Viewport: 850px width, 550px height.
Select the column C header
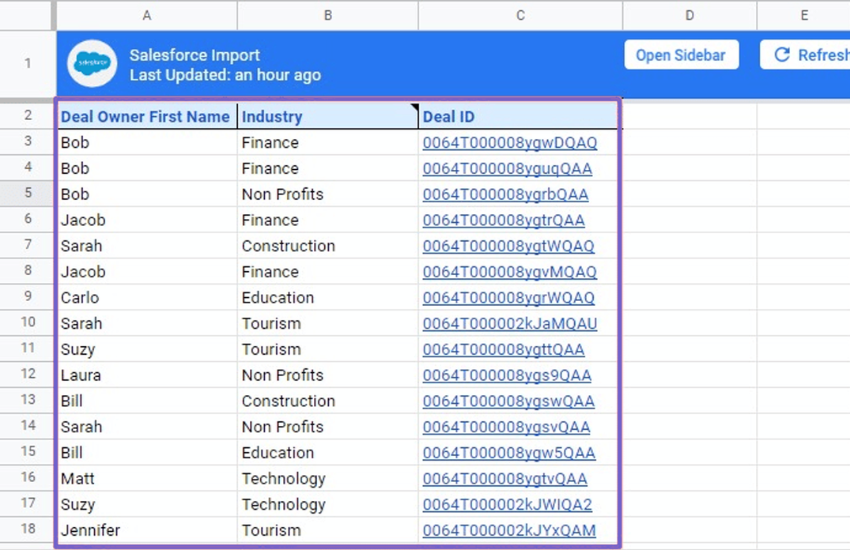pyautogui.click(x=520, y=15)
